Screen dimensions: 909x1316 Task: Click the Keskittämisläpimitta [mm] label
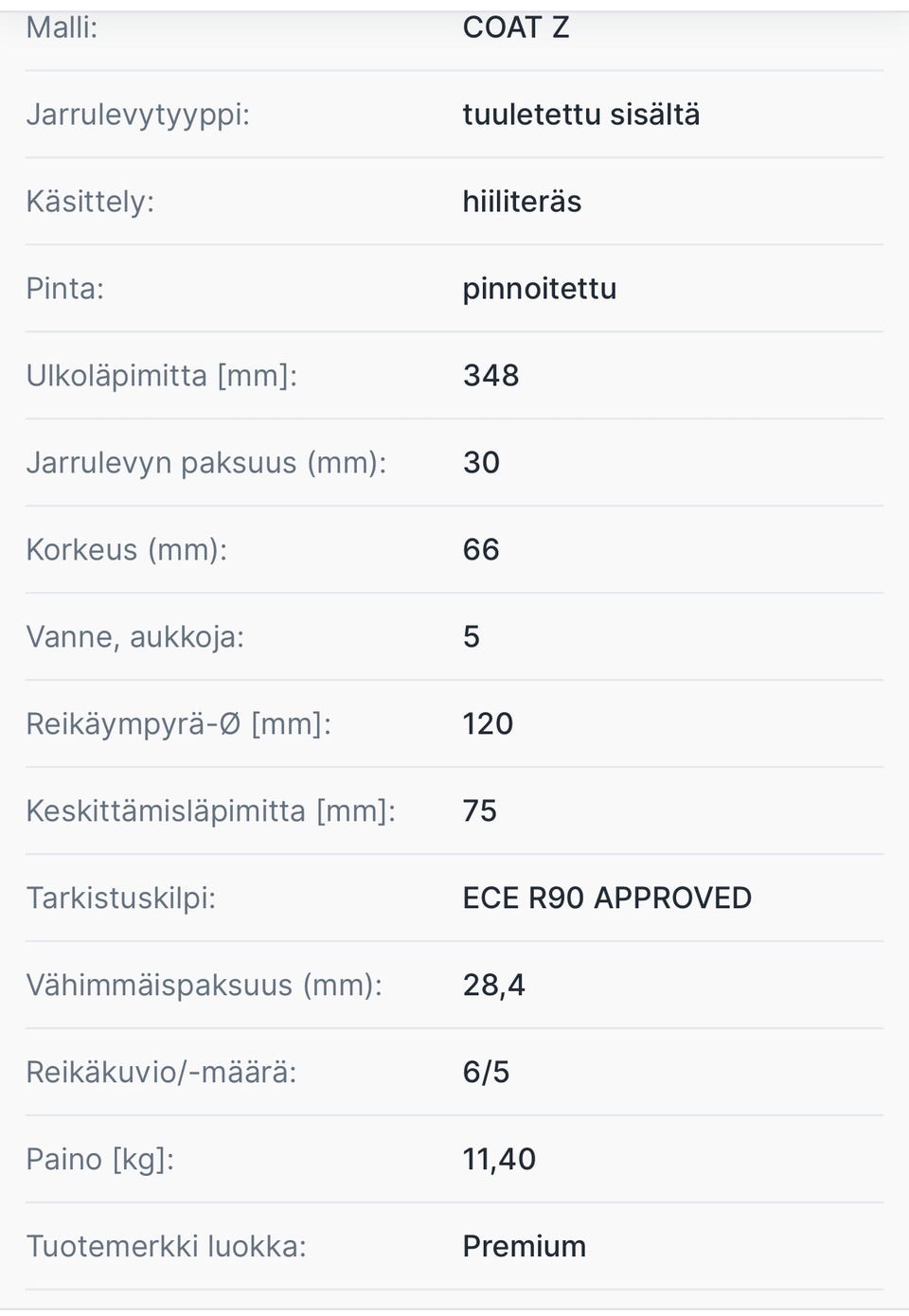point(210,811)
